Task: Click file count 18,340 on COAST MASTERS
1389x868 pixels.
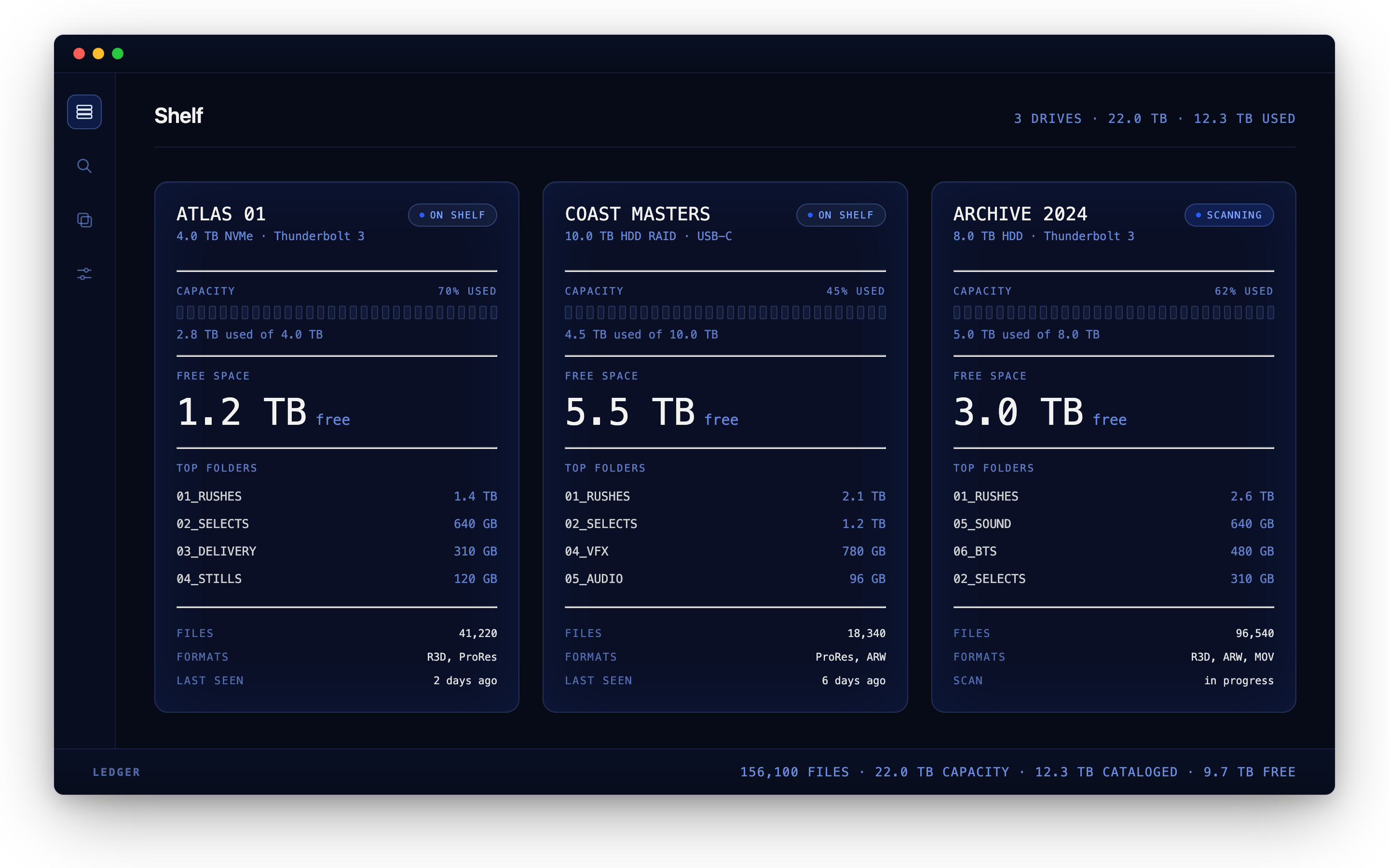Action: [866, 633]
